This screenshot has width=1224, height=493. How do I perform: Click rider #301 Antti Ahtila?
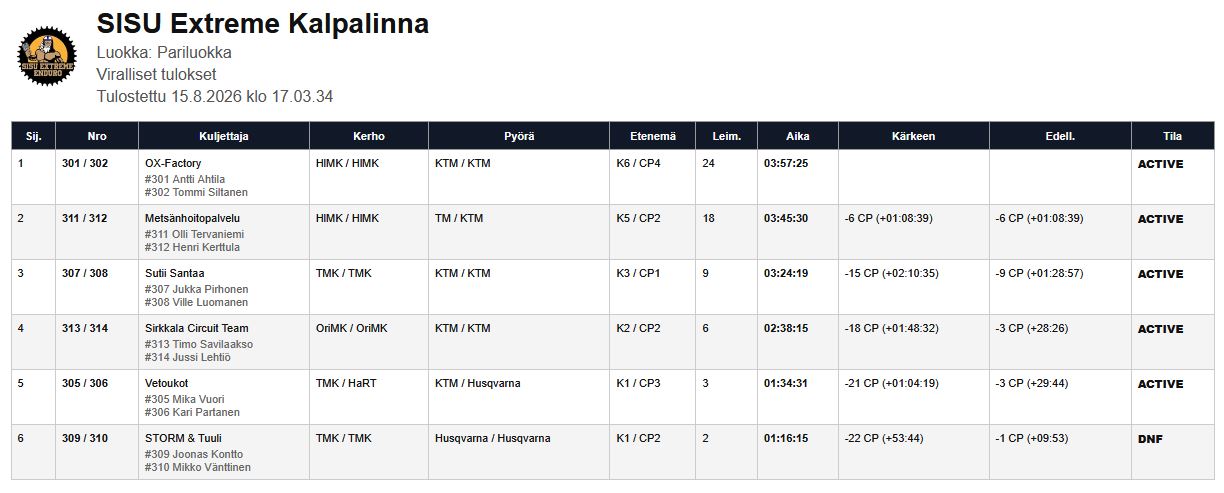pos(185,179)
